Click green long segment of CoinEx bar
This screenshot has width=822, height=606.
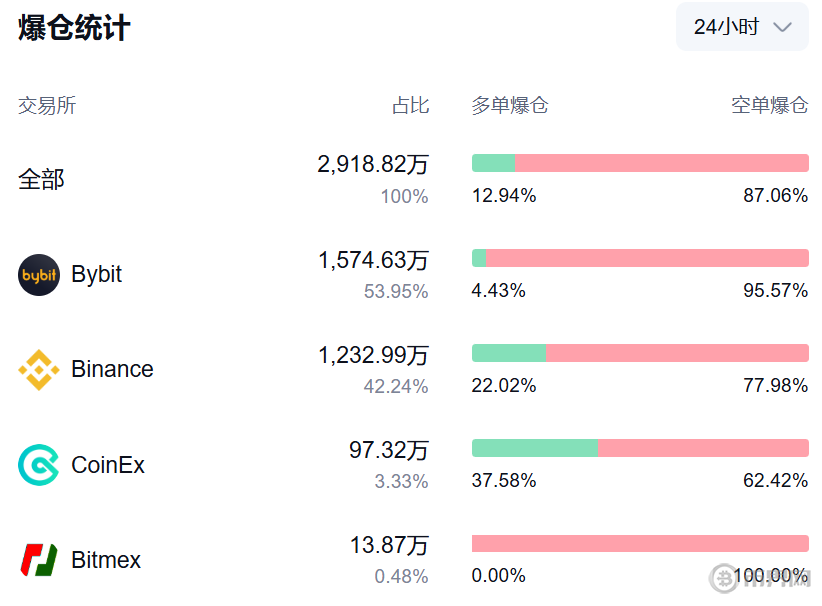(534, 448)
